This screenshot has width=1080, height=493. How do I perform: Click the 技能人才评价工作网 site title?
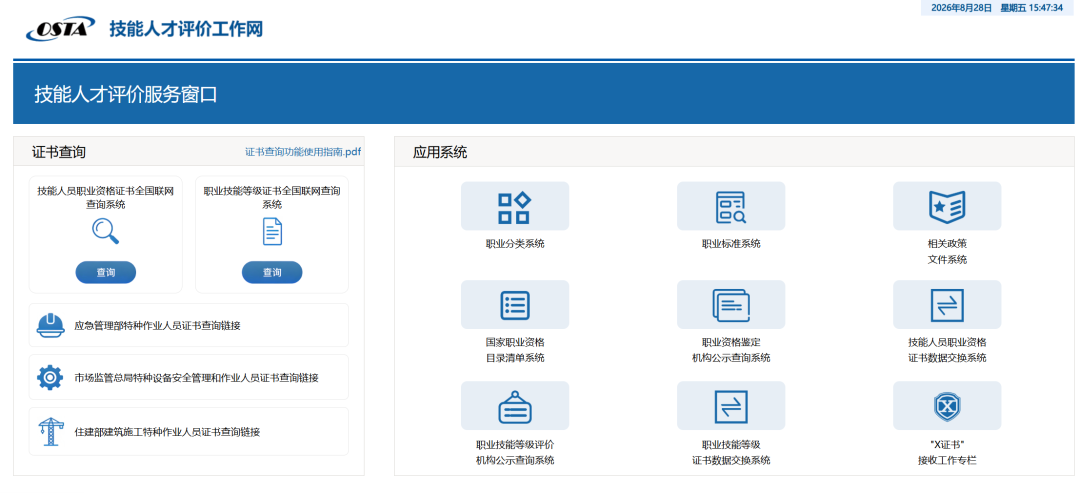click(x=186, y=30)
